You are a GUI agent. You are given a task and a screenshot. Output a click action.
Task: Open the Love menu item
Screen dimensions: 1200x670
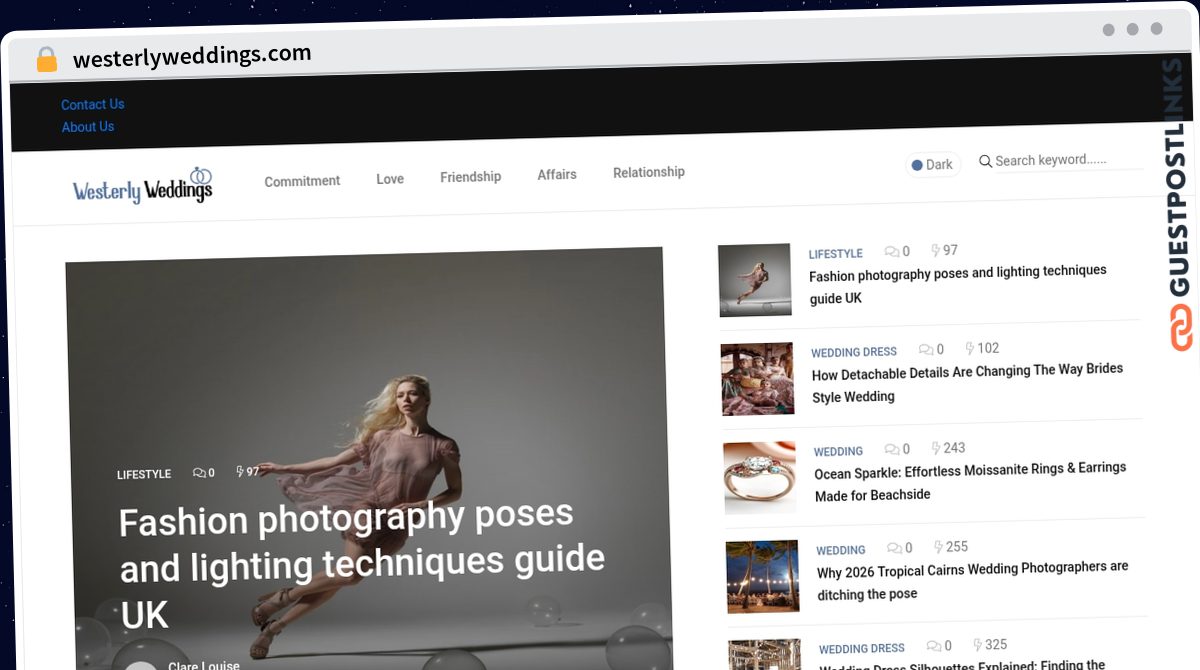pyautogui.click(x=390, y=179)
